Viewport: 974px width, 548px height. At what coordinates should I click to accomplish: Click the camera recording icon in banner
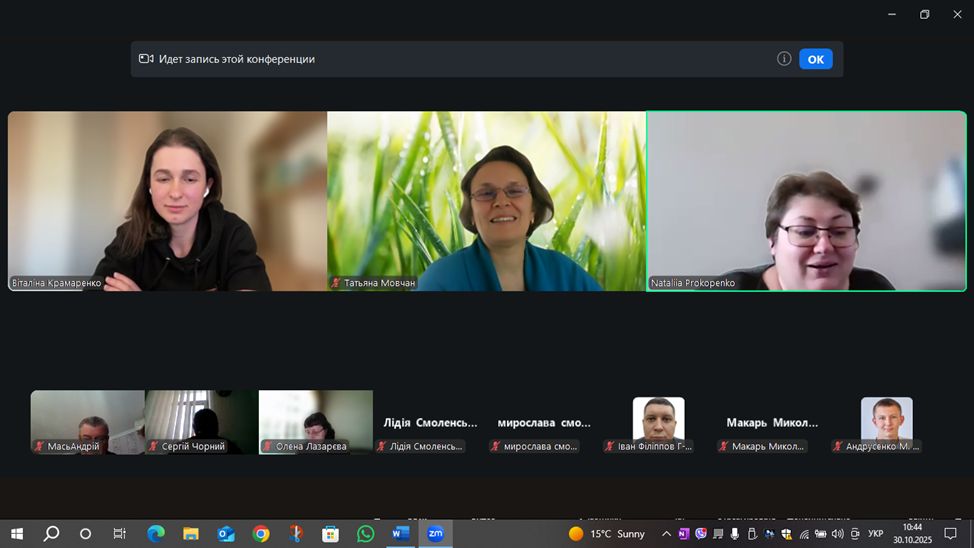(146, 59)
